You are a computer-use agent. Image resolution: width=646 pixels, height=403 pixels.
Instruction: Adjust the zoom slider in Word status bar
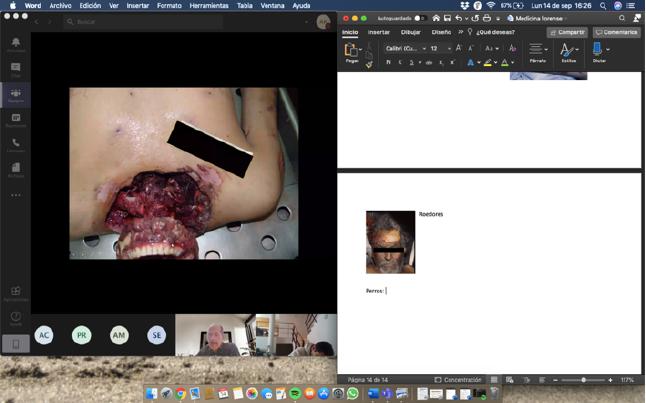pos(583,380)
